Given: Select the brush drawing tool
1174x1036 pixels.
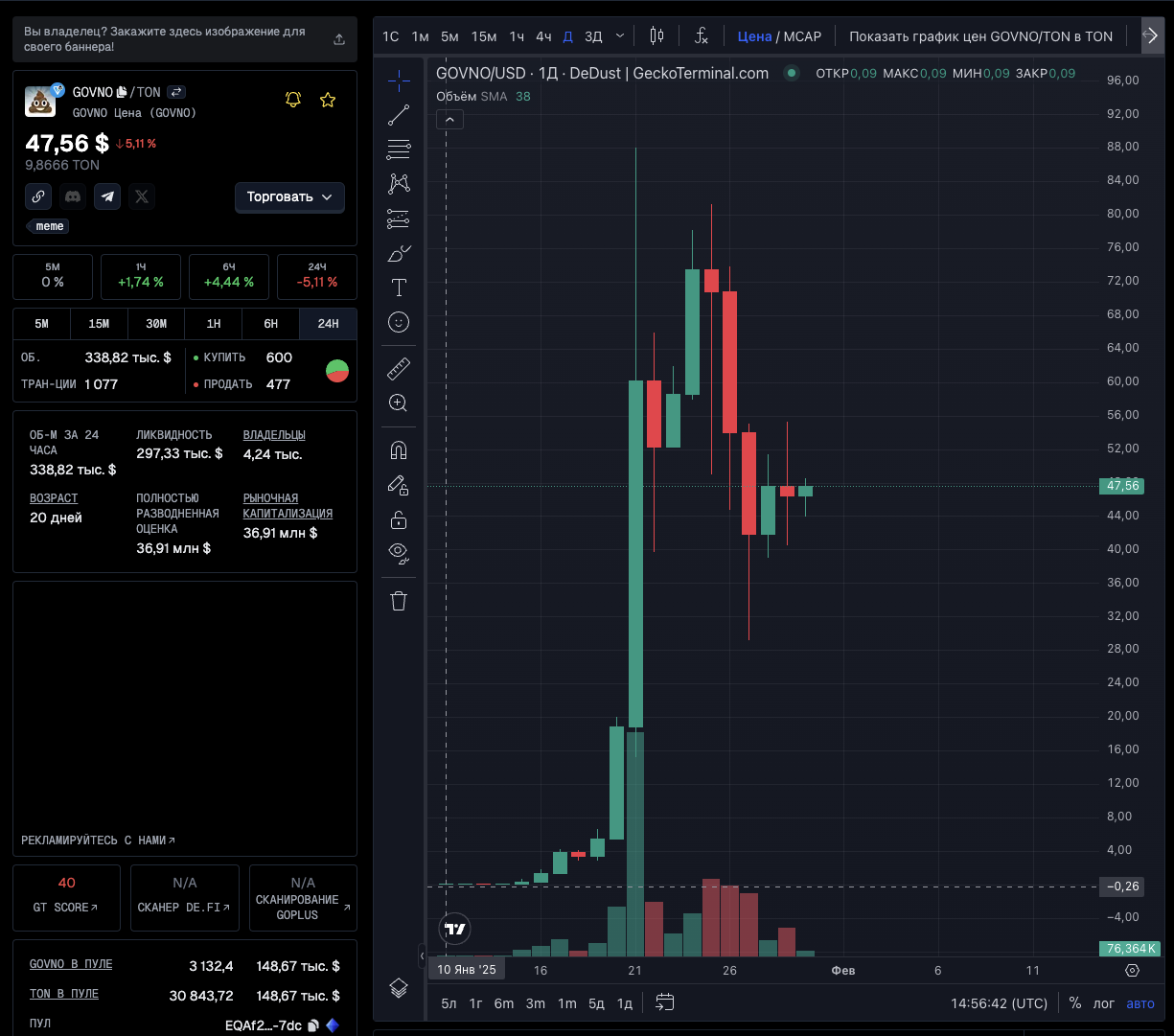Looking at the screenshot, I should tap(399, 253).
